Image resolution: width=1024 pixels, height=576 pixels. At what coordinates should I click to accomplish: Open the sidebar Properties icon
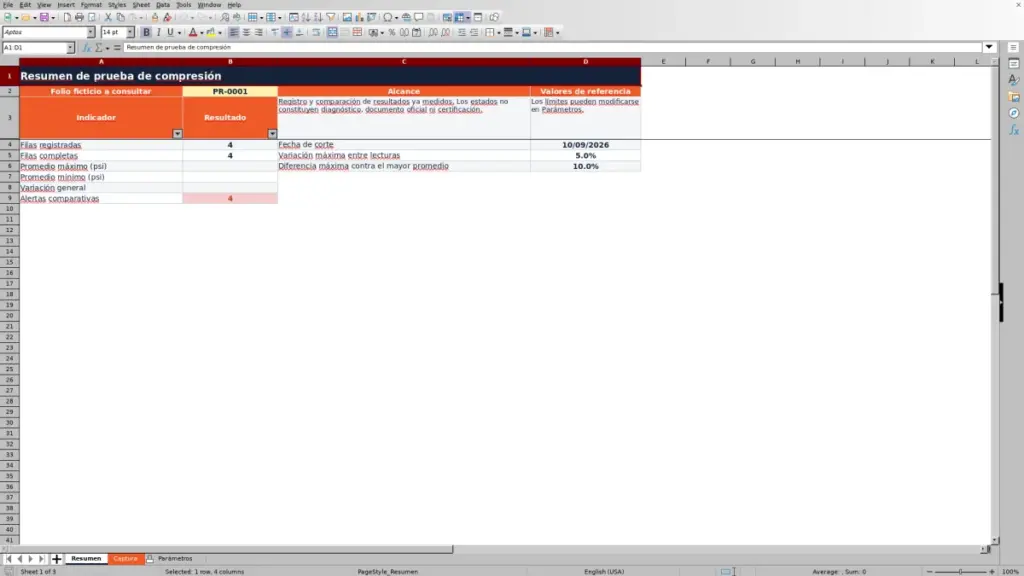(1014, 63)
